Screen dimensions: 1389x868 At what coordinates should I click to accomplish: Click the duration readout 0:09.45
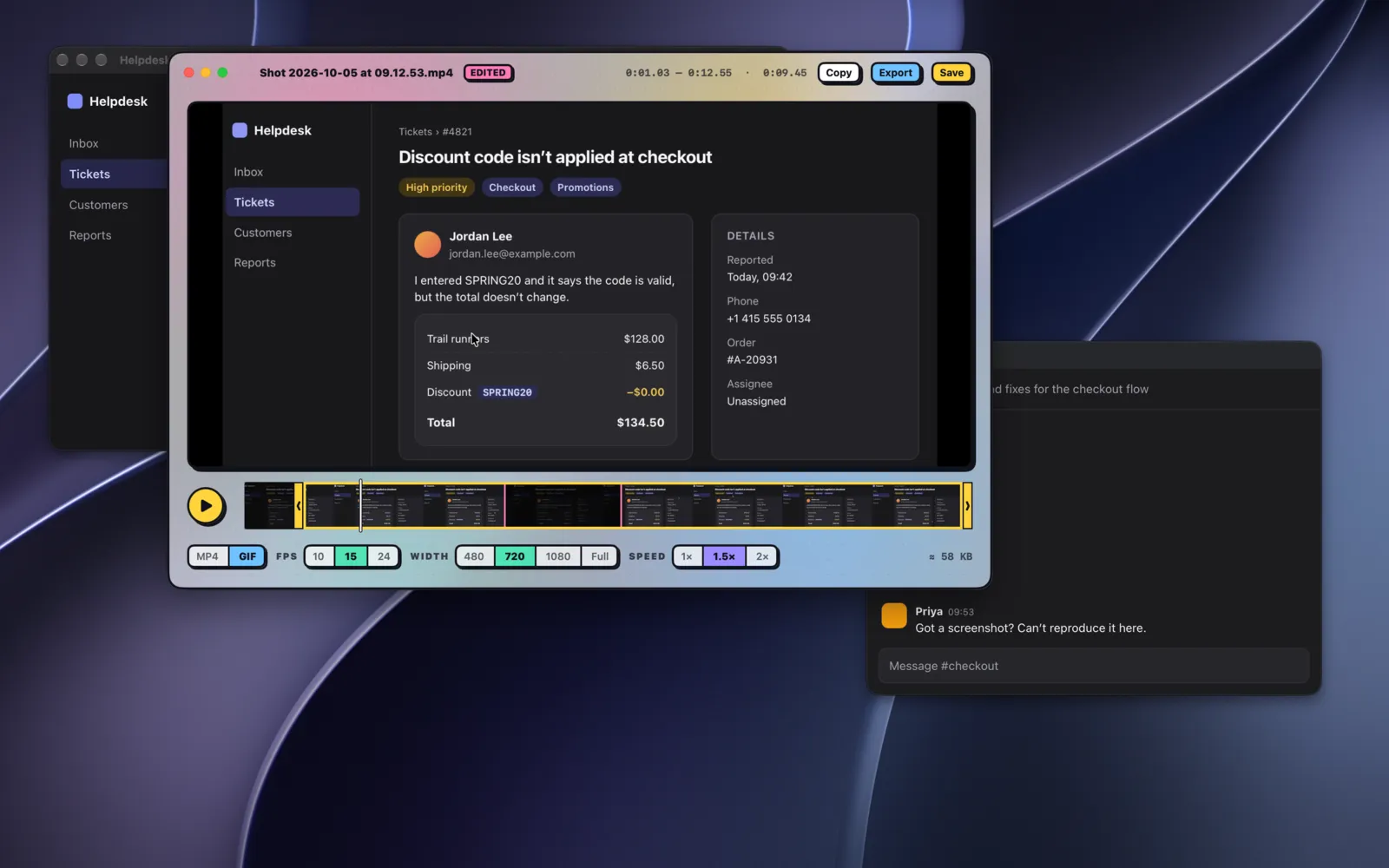[785, 73]
